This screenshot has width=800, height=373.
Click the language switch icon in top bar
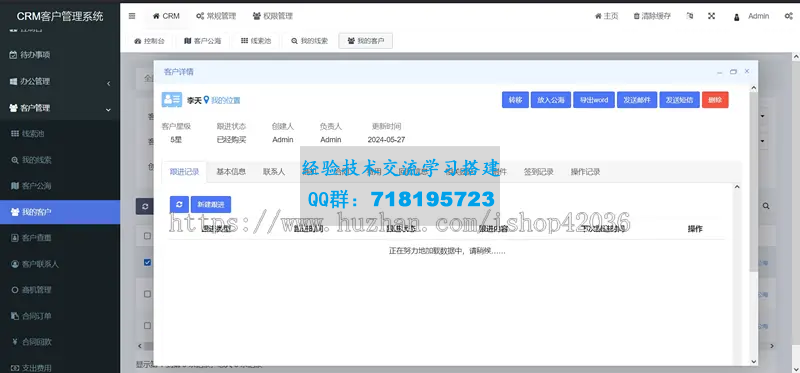click(690, 16)
